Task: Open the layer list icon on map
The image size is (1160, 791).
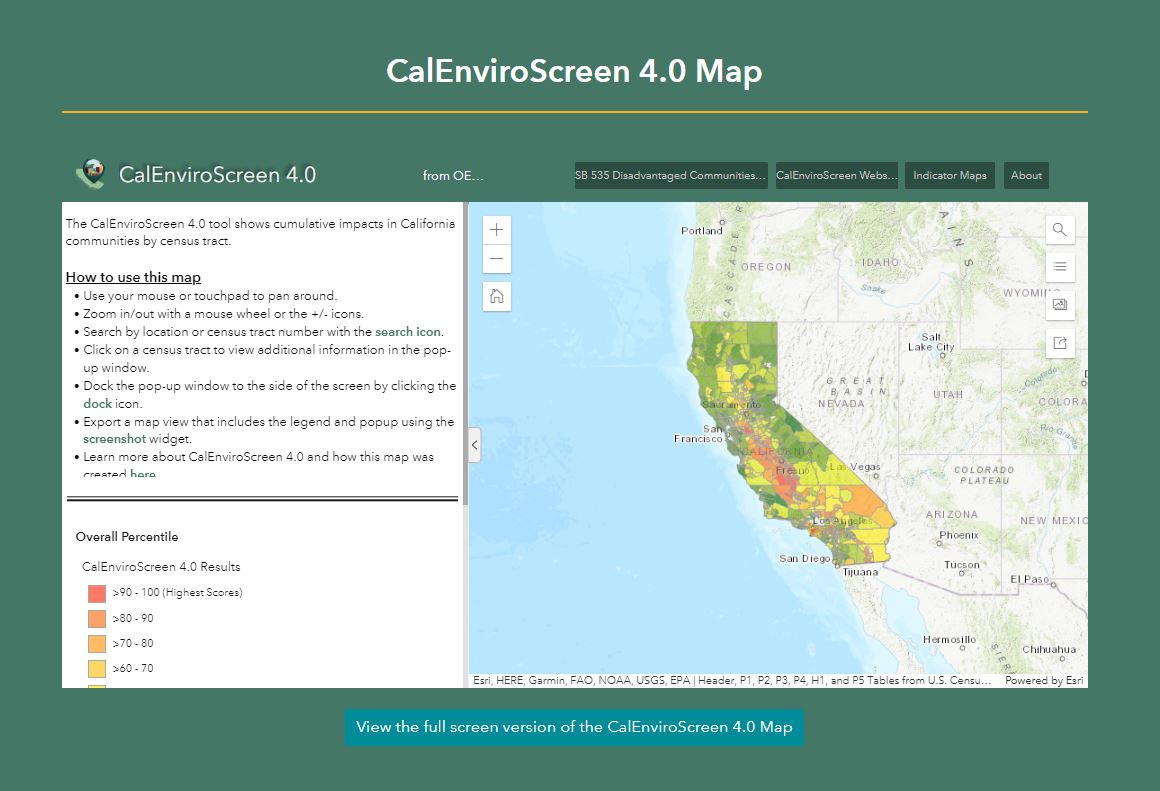Action: 1059,267
